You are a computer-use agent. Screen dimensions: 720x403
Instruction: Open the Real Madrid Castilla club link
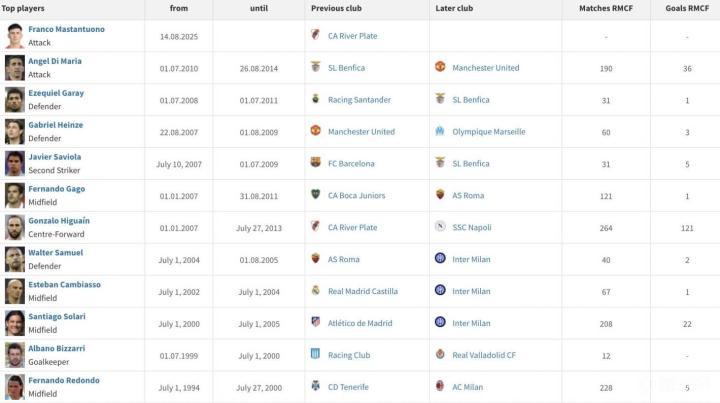pyautogui.click(x=363, y=292)
